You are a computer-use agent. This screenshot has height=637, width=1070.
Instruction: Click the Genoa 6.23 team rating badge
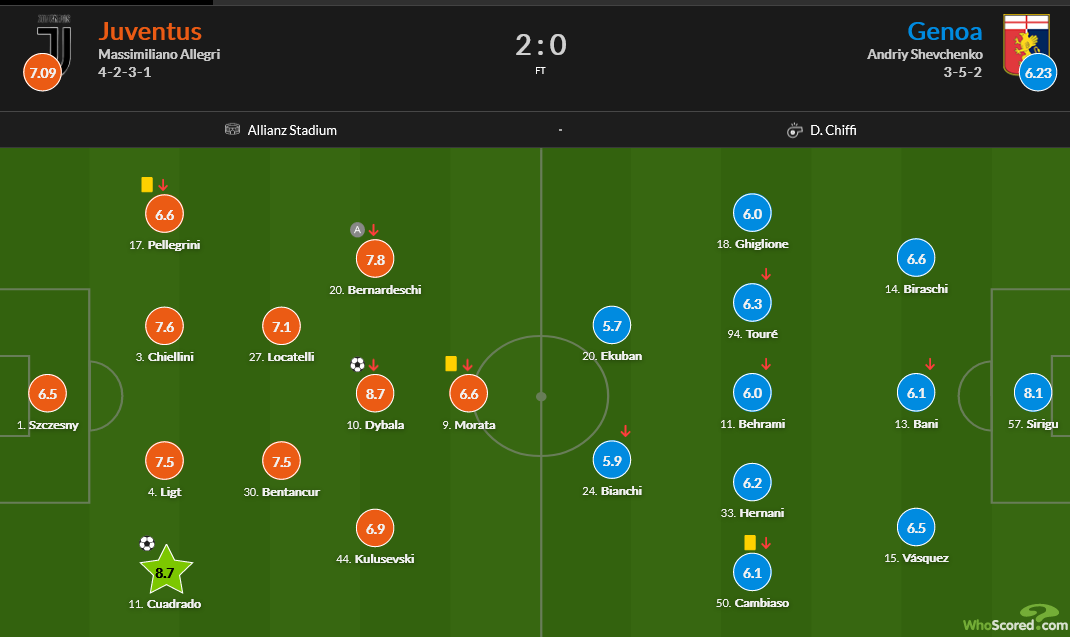[x=1038, y=72]
